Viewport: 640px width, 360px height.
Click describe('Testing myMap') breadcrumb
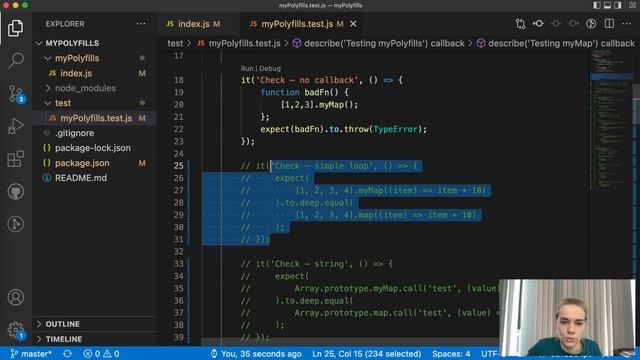pyautogui.click(x=556, y=43)
